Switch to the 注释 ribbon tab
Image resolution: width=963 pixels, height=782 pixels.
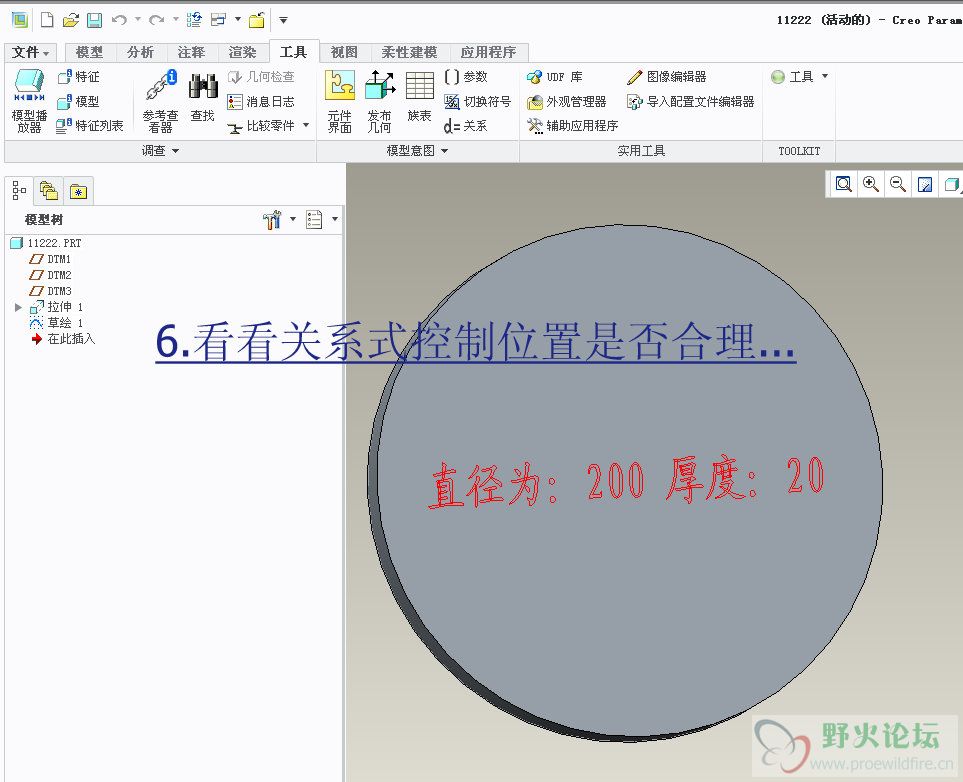(x=192, y=52)
